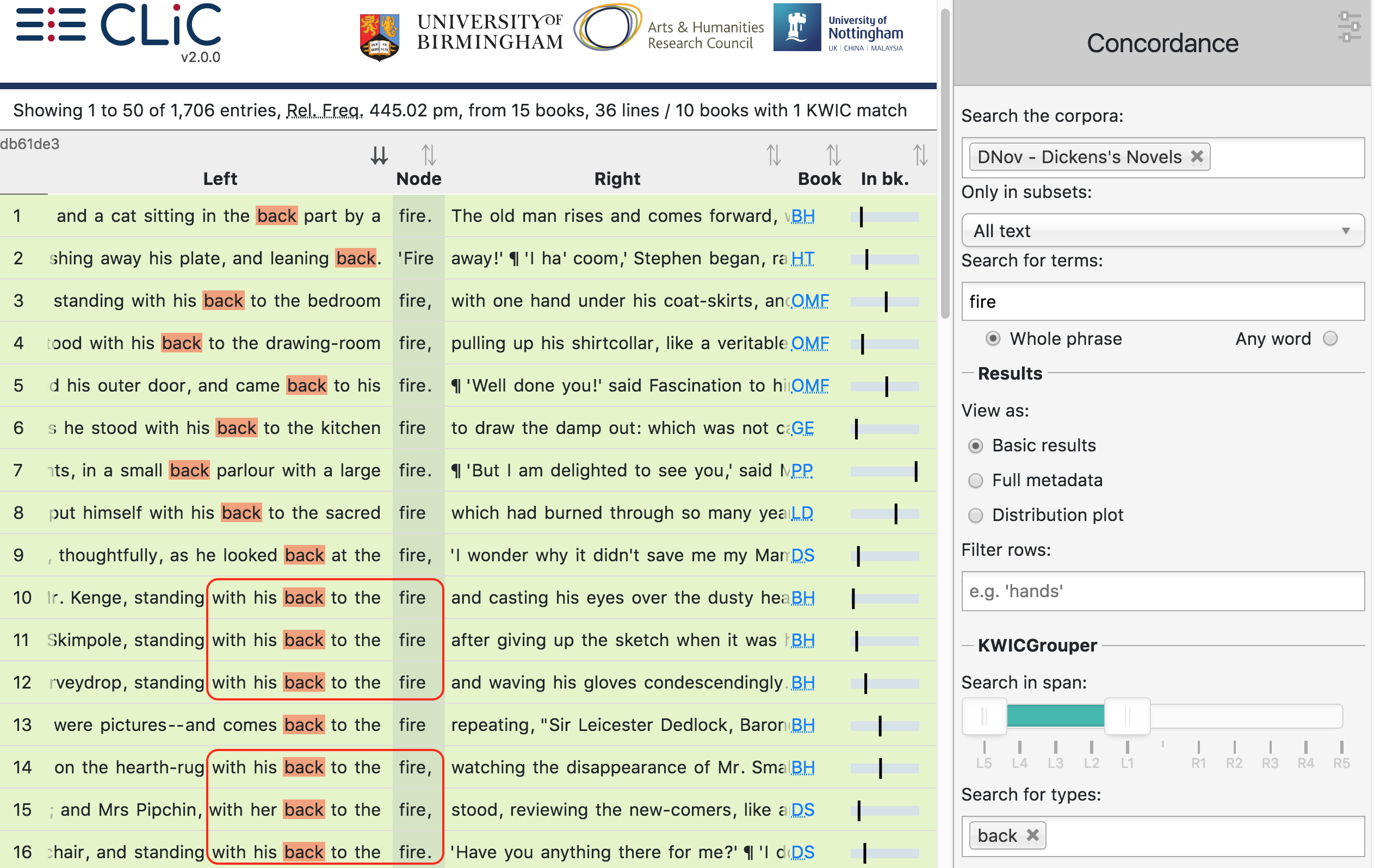This screenshot has height=868, width=1374.
Task: Choose Distribution plot view
Action: (976, 516)
